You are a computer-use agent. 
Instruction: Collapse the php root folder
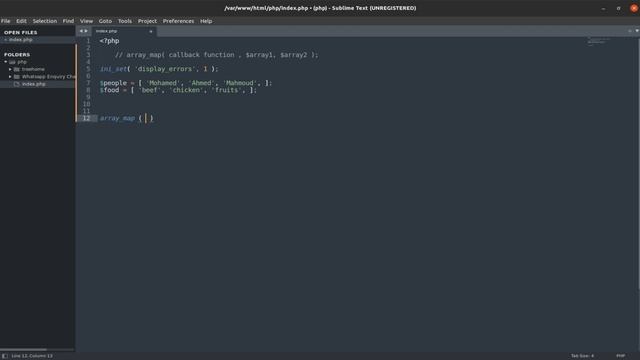coord(6,62)
